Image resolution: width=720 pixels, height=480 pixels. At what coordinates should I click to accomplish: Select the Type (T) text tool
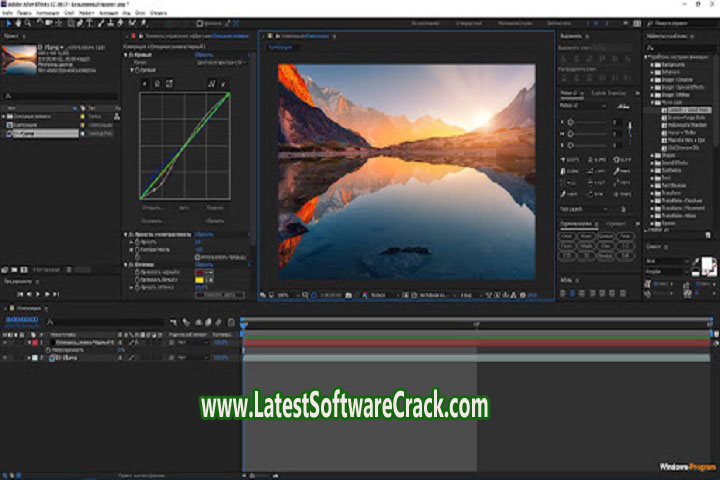(x=88, y=22)
